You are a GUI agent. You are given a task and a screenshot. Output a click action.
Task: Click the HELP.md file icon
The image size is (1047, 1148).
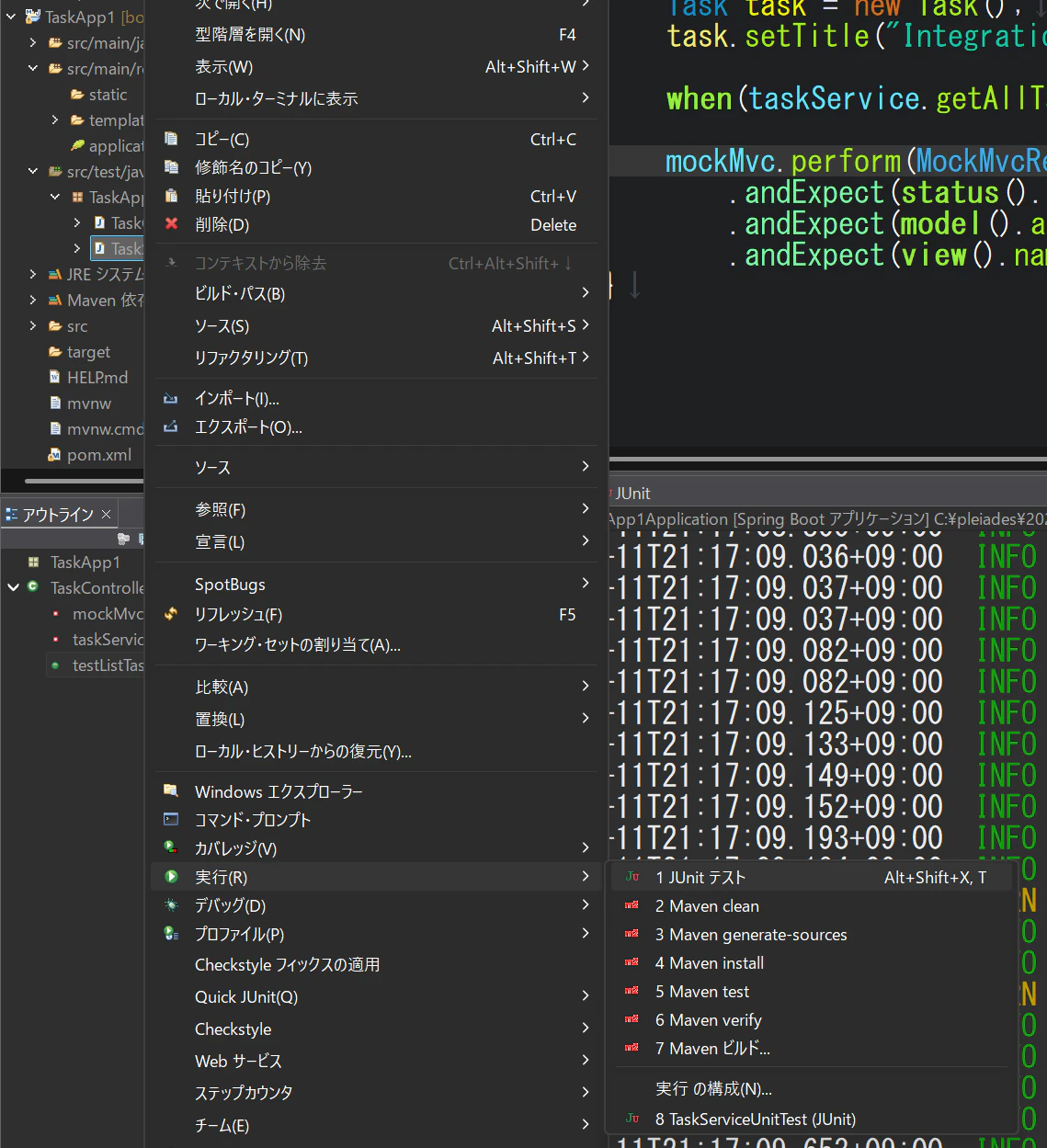55,378
